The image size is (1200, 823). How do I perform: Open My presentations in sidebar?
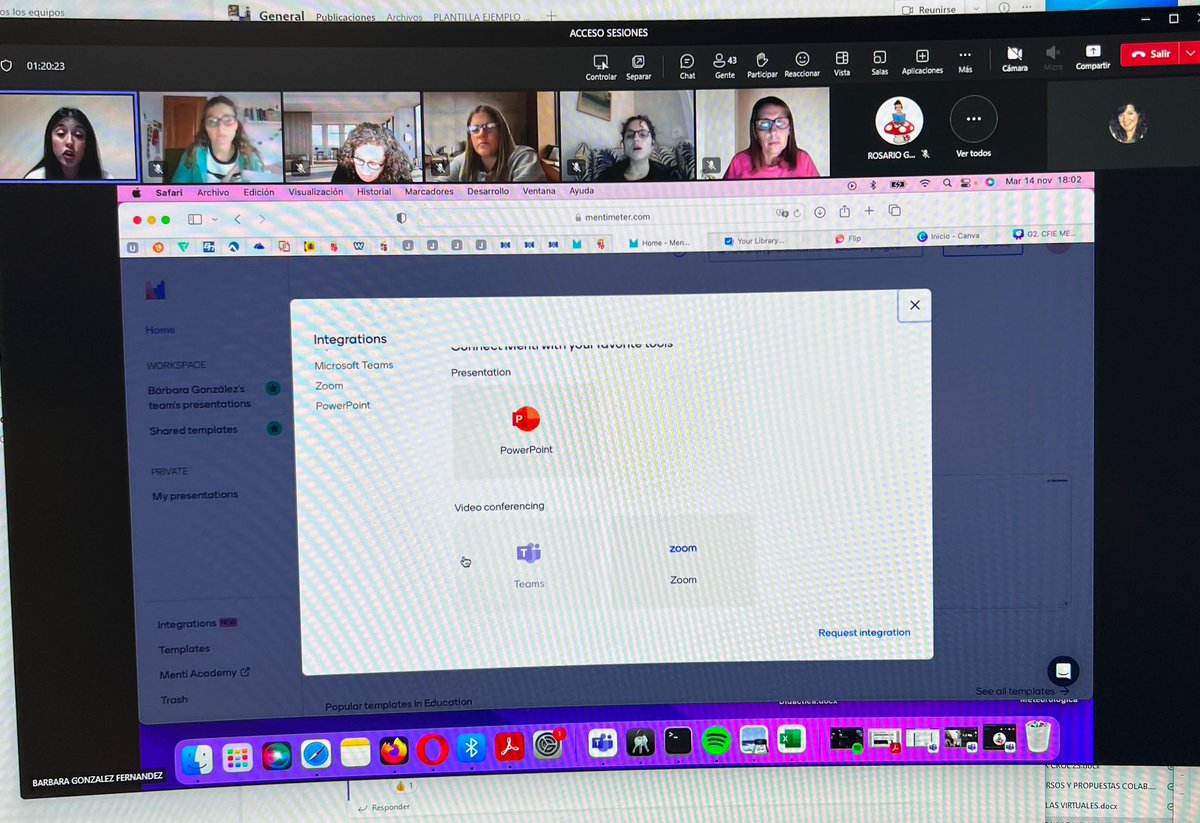point(195,495)
